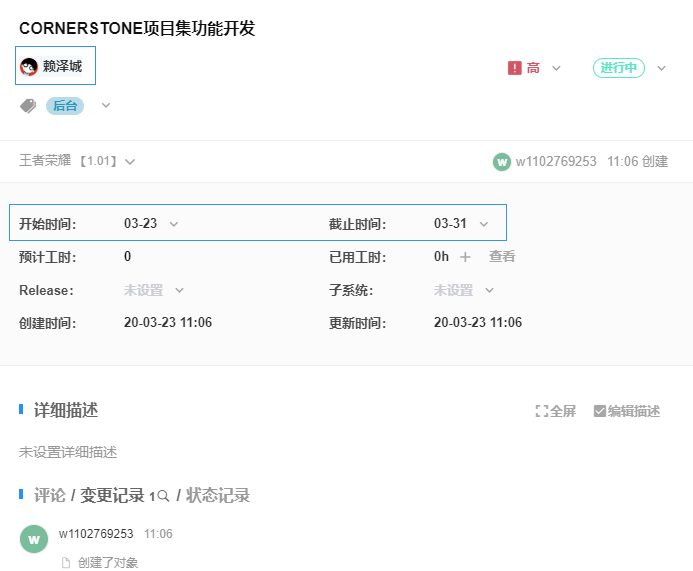Click the assignee avatar of 赖泽城

[29, 67]
